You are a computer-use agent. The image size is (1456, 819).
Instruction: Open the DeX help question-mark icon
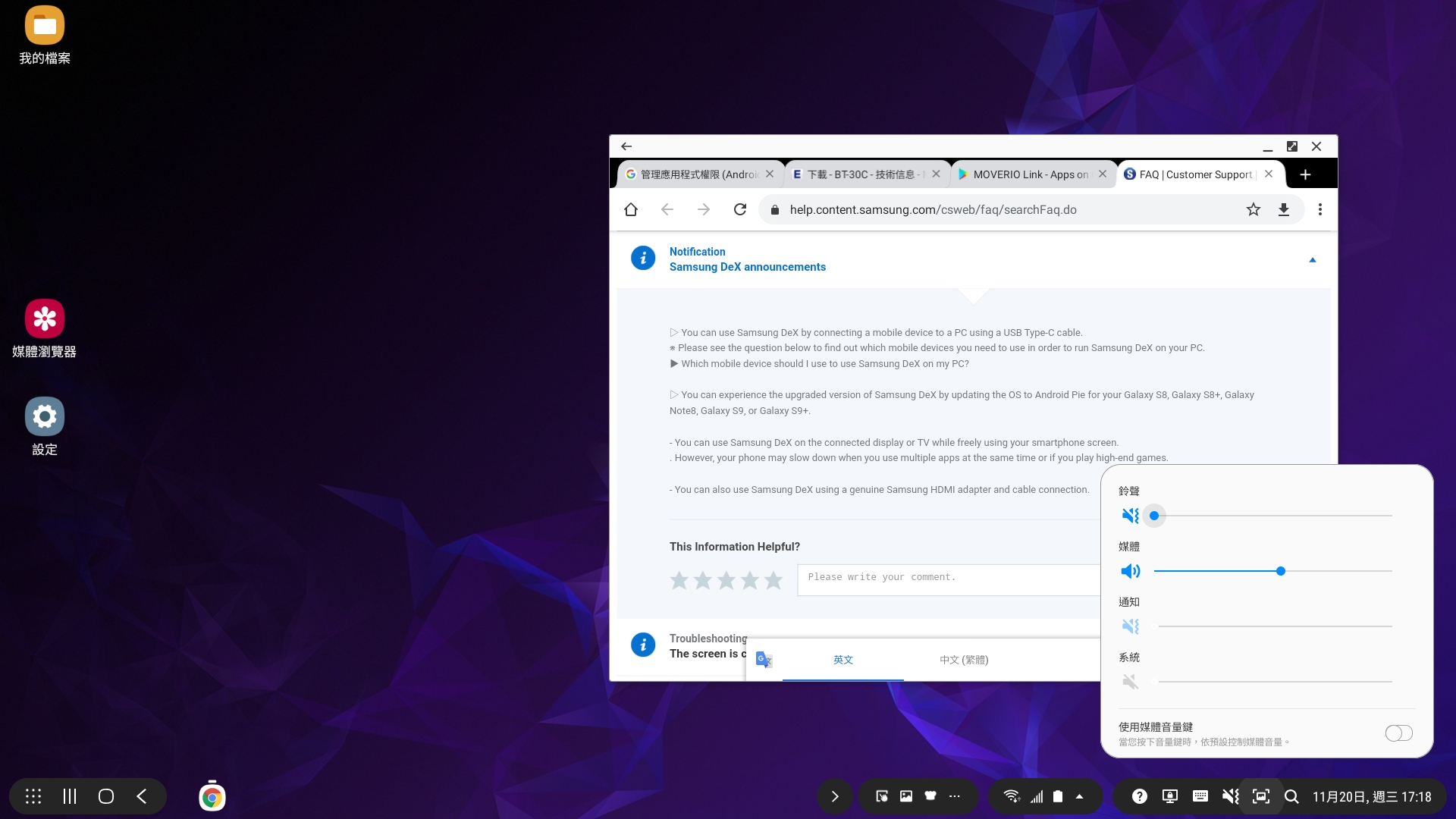pos(1140,796)
